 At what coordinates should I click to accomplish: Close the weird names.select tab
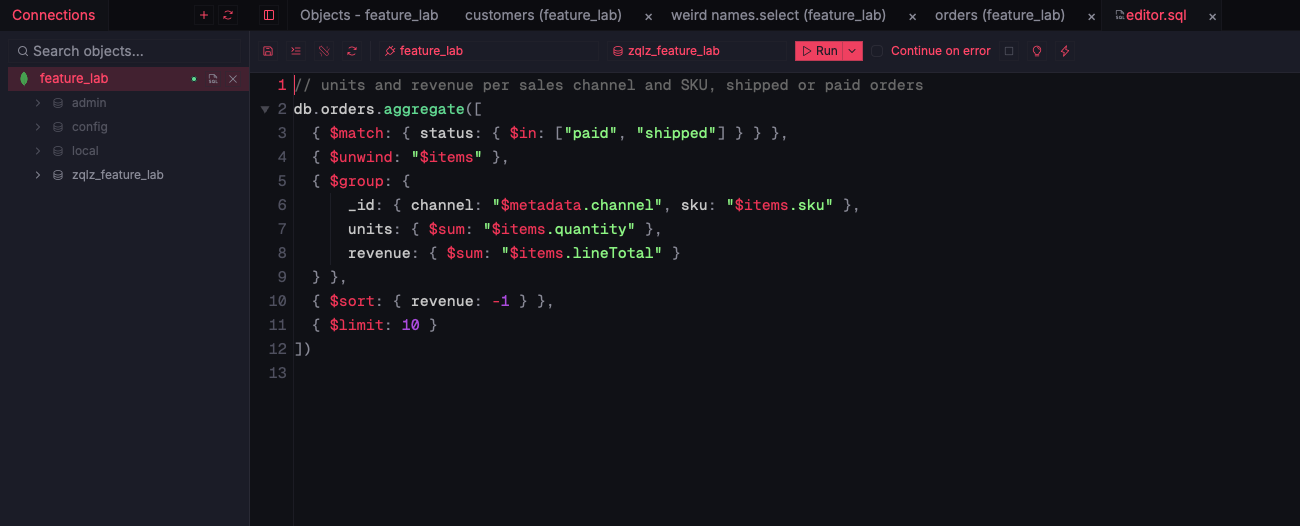tap(912, 17)
